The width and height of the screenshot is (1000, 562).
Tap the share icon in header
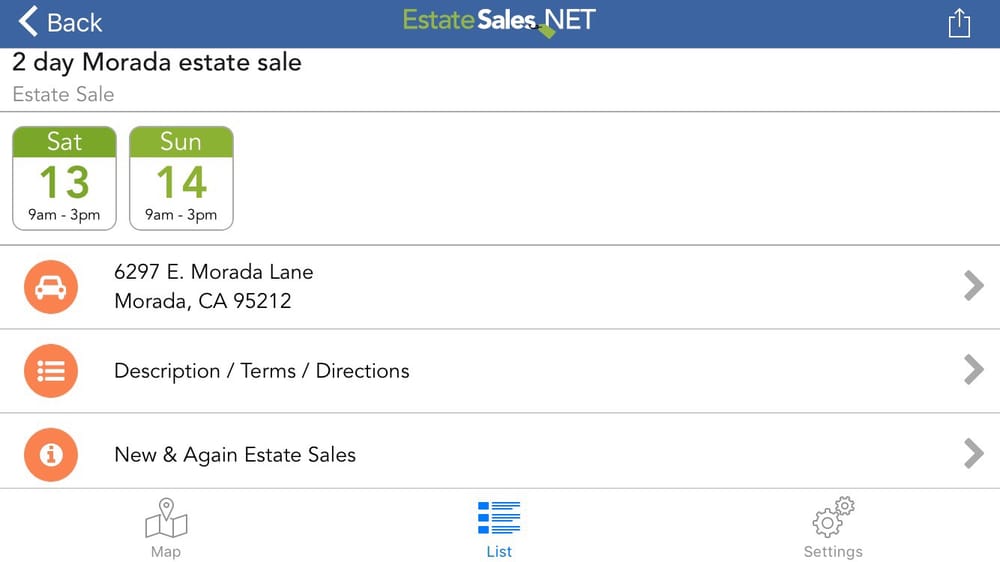[x=959, y=24]
